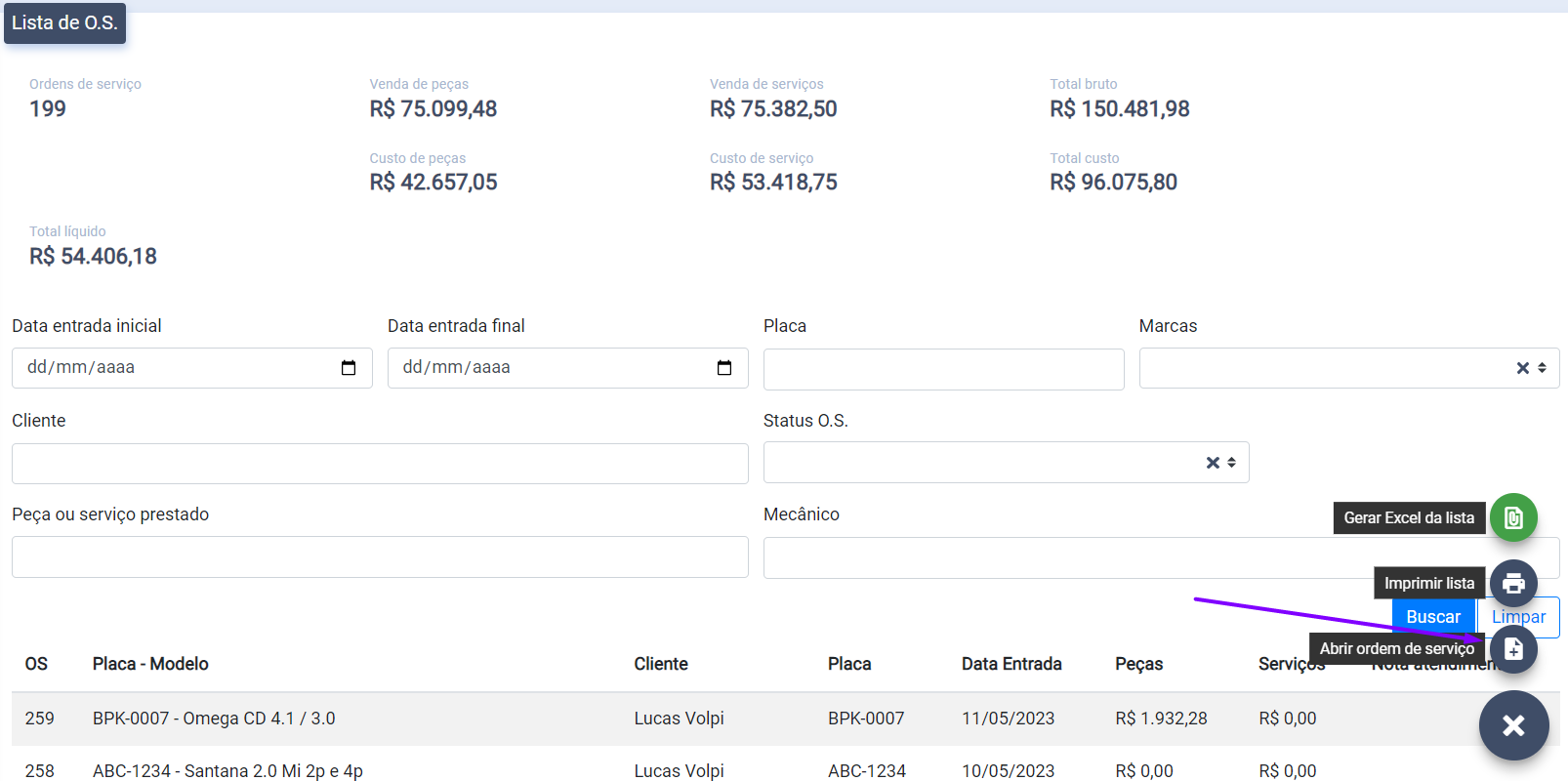Click the Placa filter input field
1568x781 pixels.
pyautogui.click(x=943, y=370)
